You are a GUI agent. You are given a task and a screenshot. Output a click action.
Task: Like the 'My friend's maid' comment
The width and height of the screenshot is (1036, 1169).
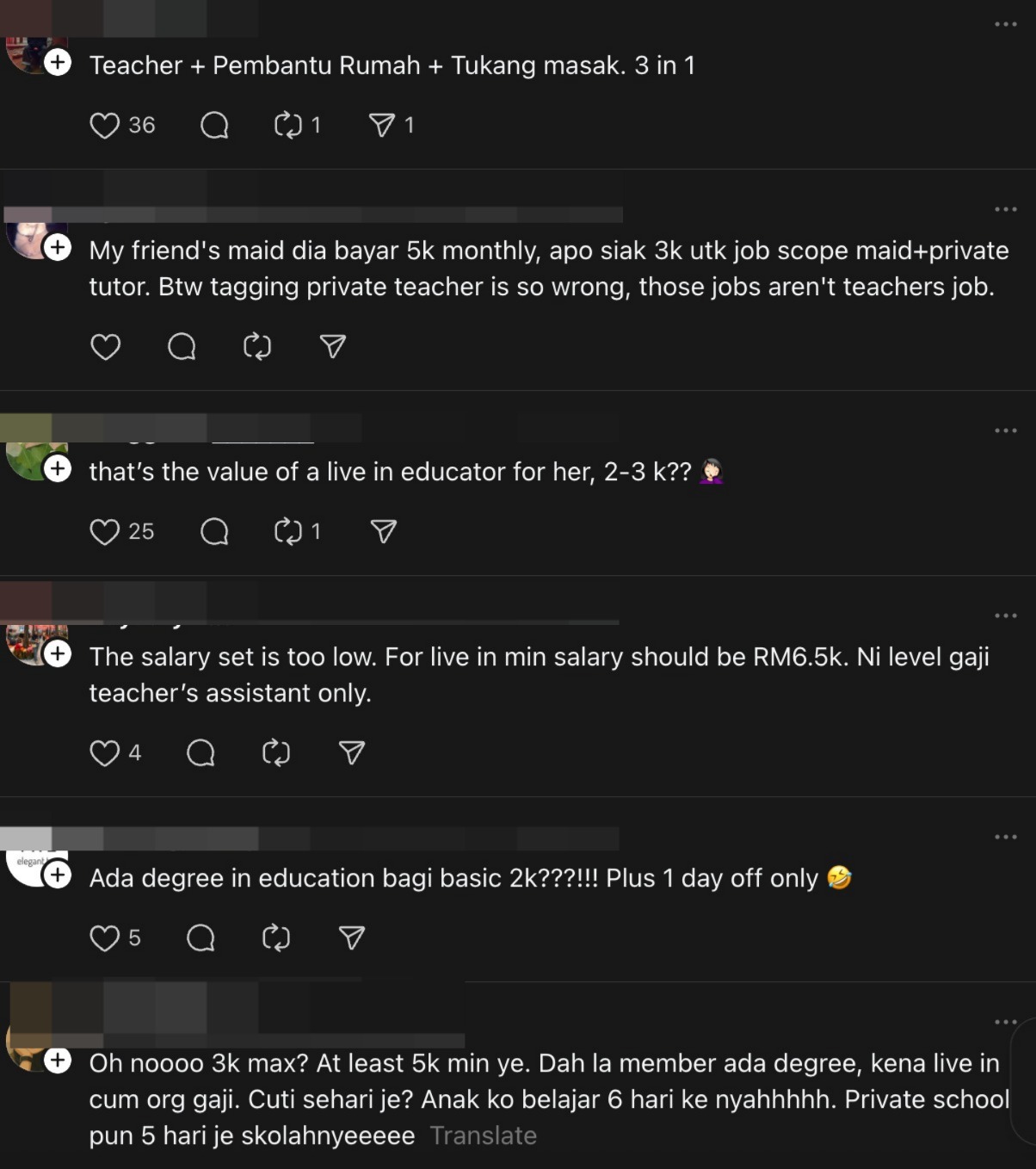click(105, 347)
